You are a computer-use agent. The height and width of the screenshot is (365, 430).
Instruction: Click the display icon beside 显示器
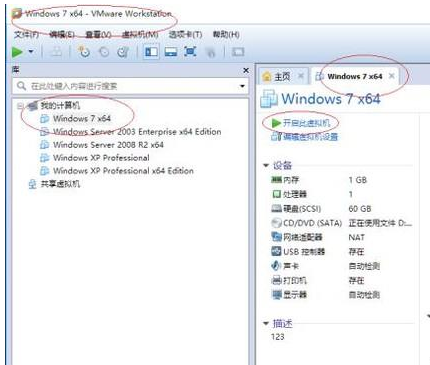pos(277,295)
